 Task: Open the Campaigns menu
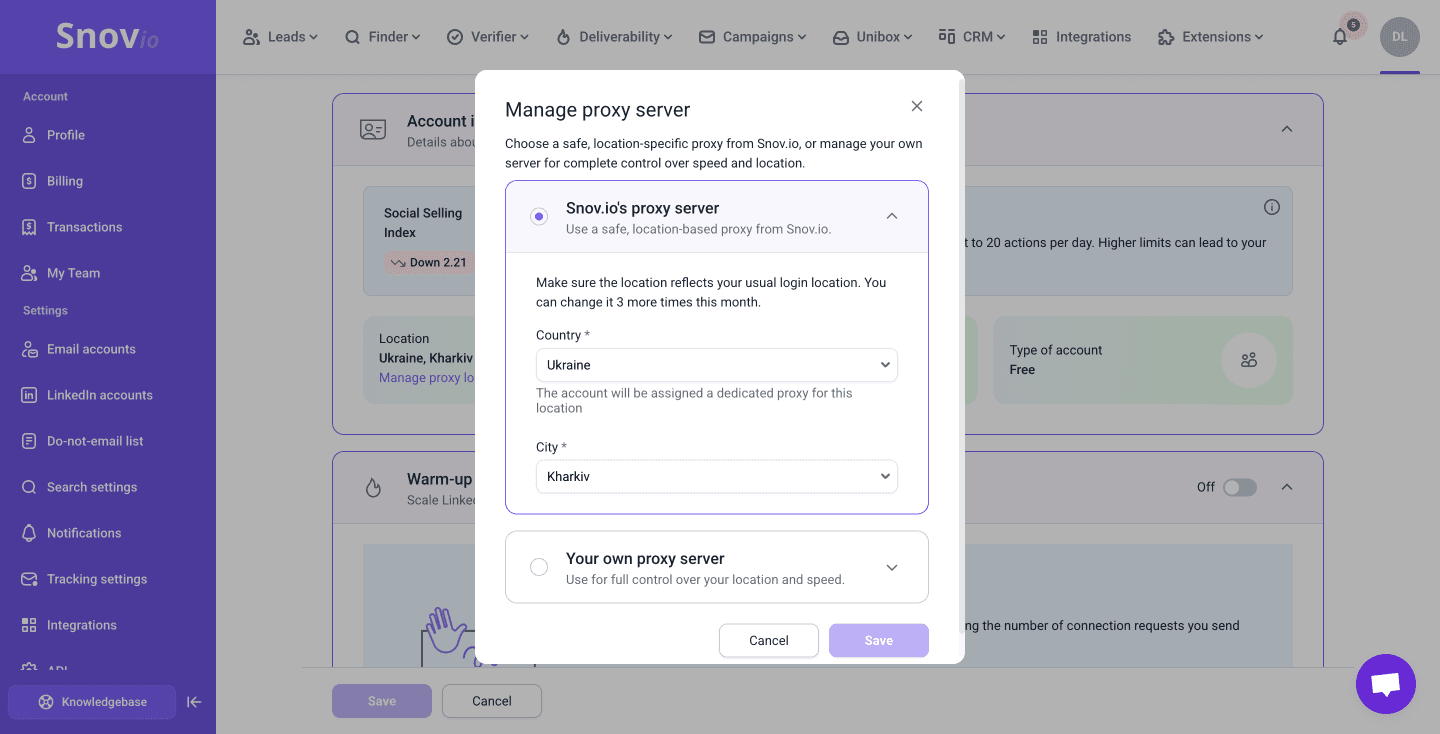[x=752, y=37]
